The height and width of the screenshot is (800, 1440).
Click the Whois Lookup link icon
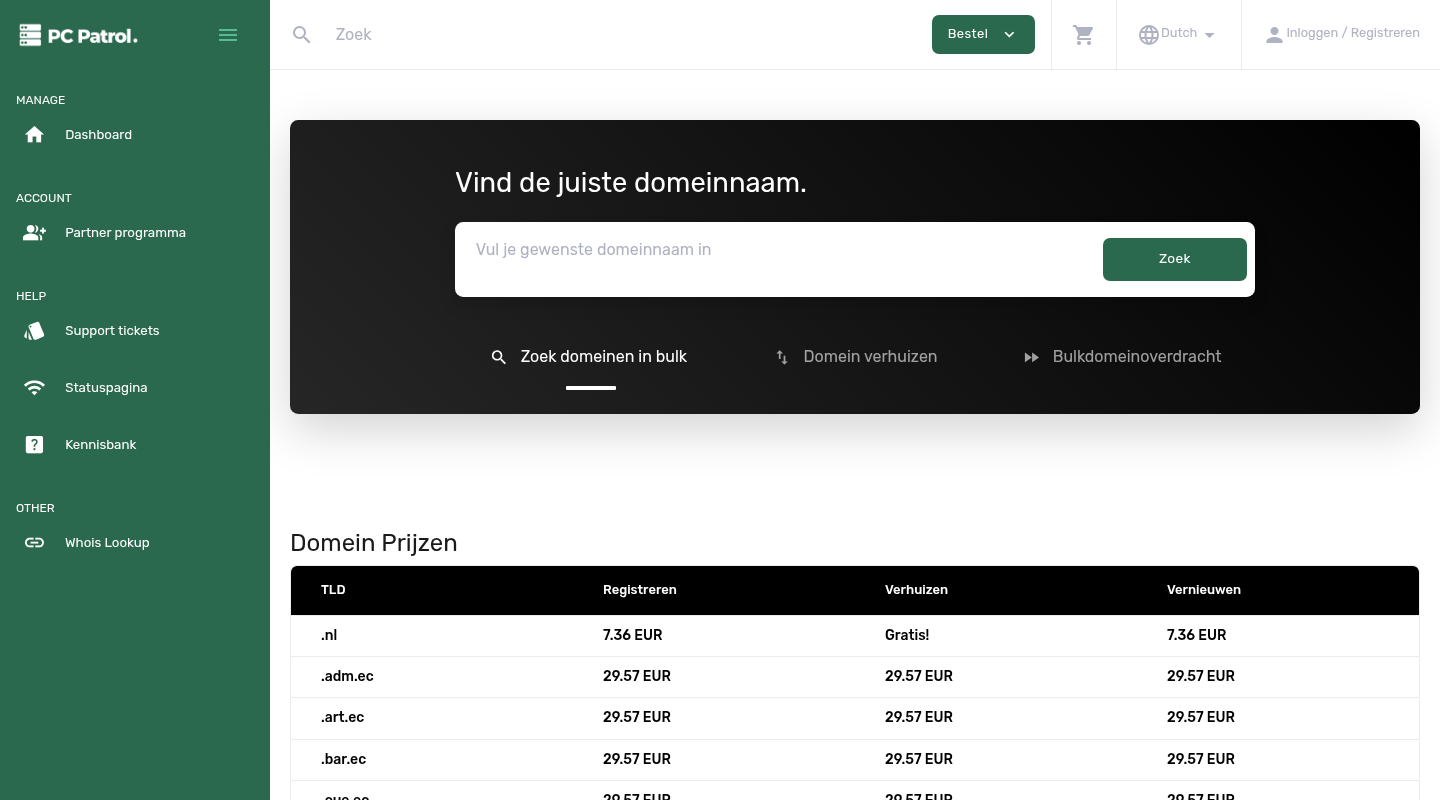pos(34,542)
